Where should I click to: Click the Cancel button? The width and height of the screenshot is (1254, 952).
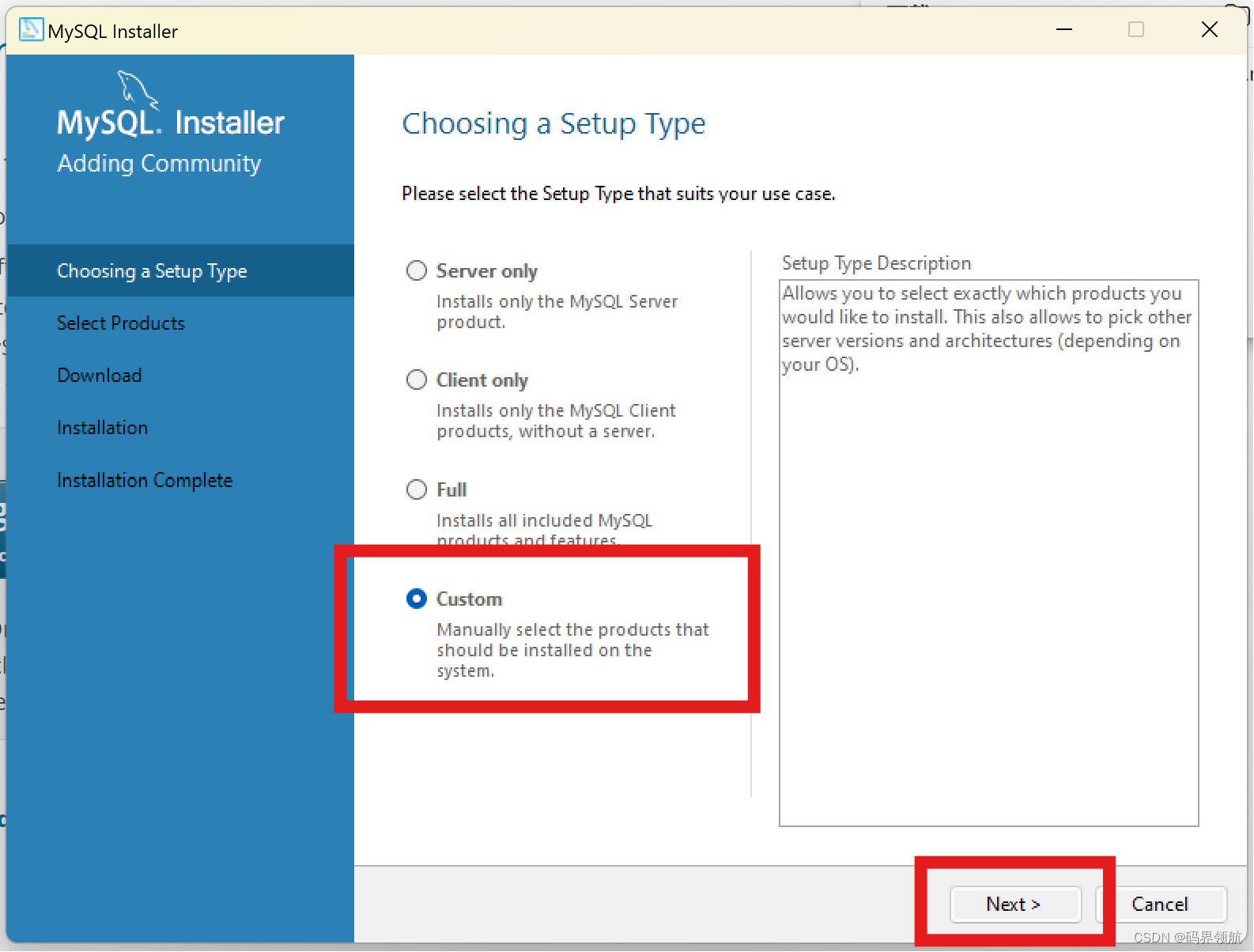click(x=1161, y=904)
